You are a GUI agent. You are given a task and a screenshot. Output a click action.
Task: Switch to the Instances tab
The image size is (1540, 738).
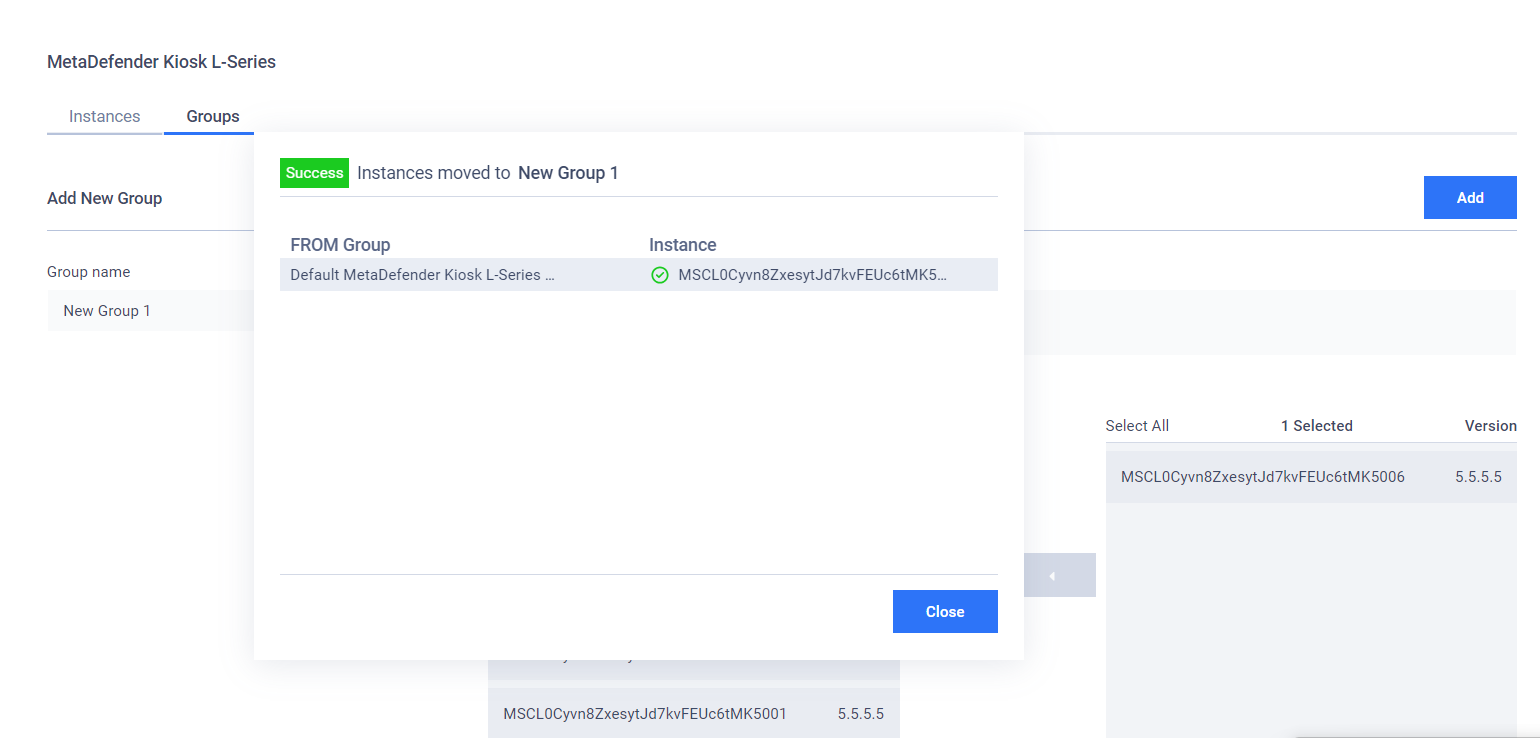point(104,116)
